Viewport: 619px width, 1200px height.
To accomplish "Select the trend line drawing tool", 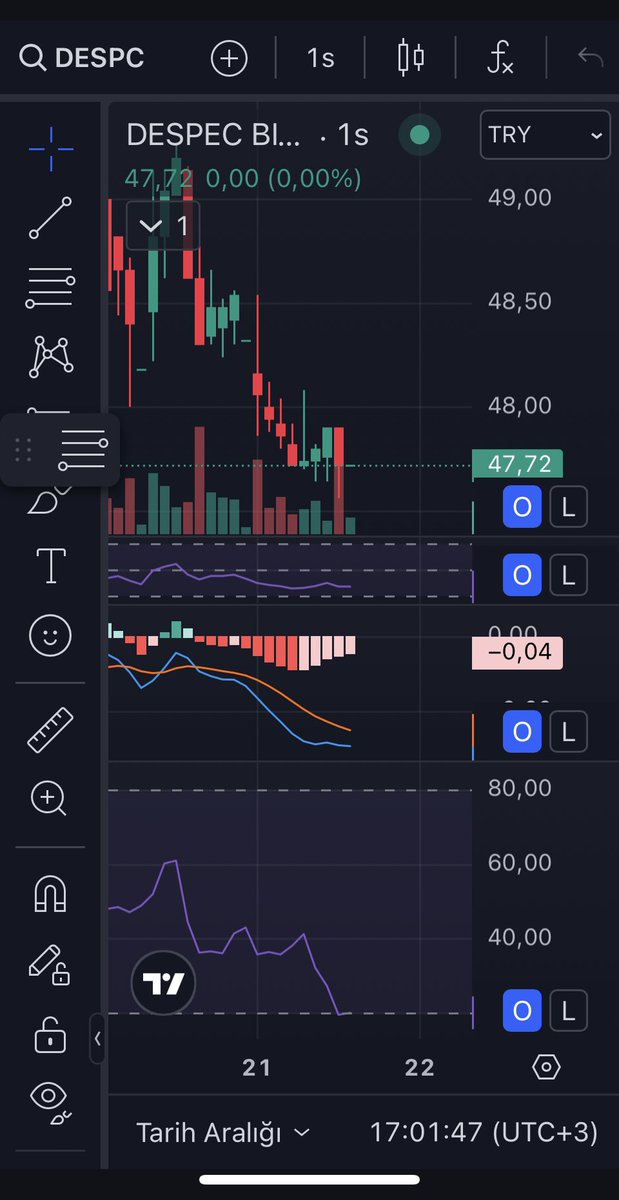I will pos(50,218).
